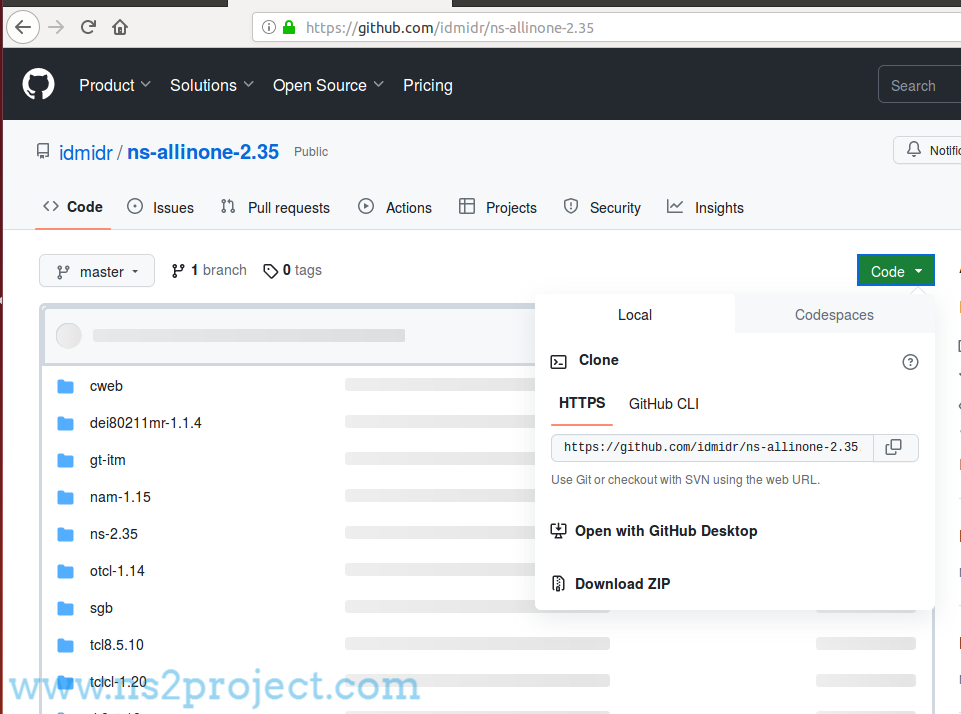Open the nam-1.15 folder
The height and width of the screenshot is (714, 961).
point(120,497)
